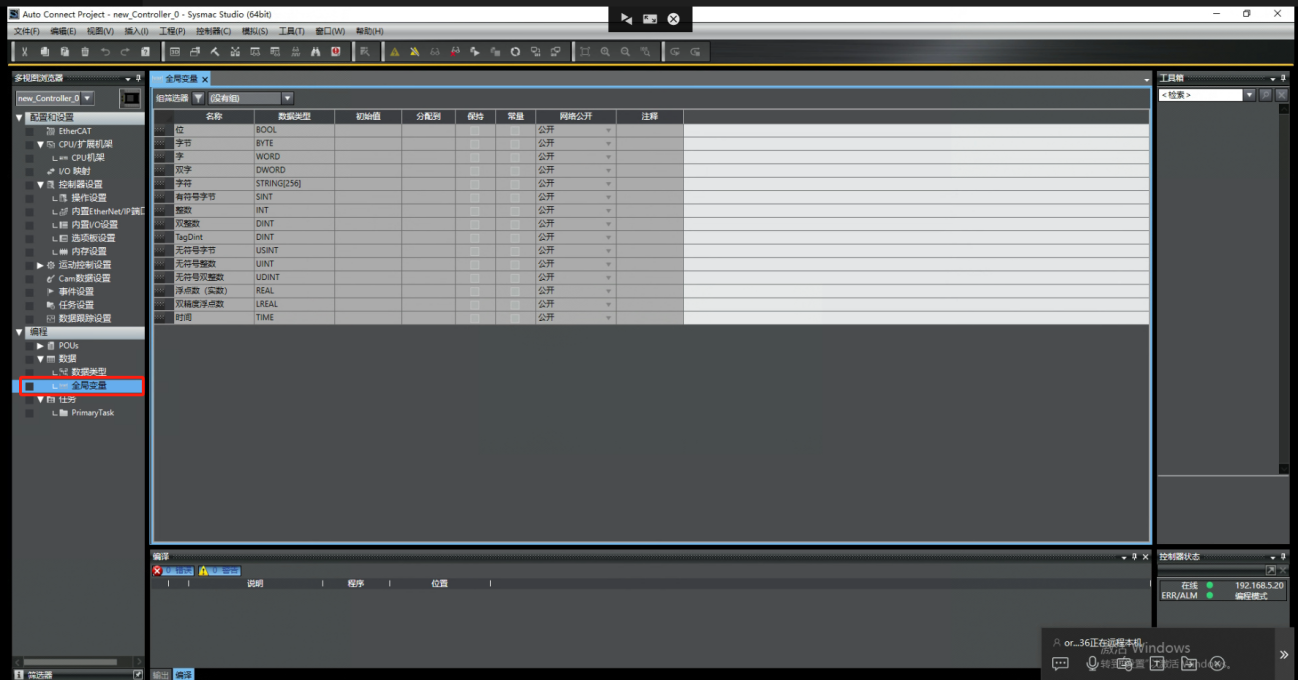Click the zoom in magnifier toolbar icon
1298x680 pixels.
(605, 52)
